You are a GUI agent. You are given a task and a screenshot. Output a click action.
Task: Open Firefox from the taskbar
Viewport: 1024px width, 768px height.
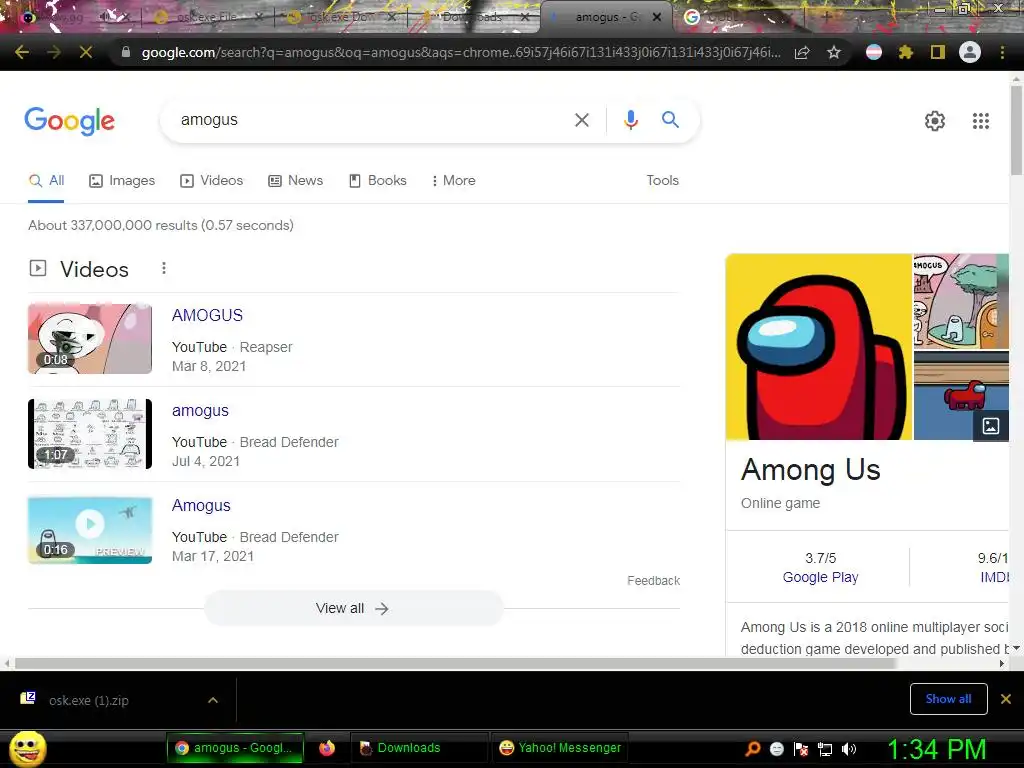[327, 748]
